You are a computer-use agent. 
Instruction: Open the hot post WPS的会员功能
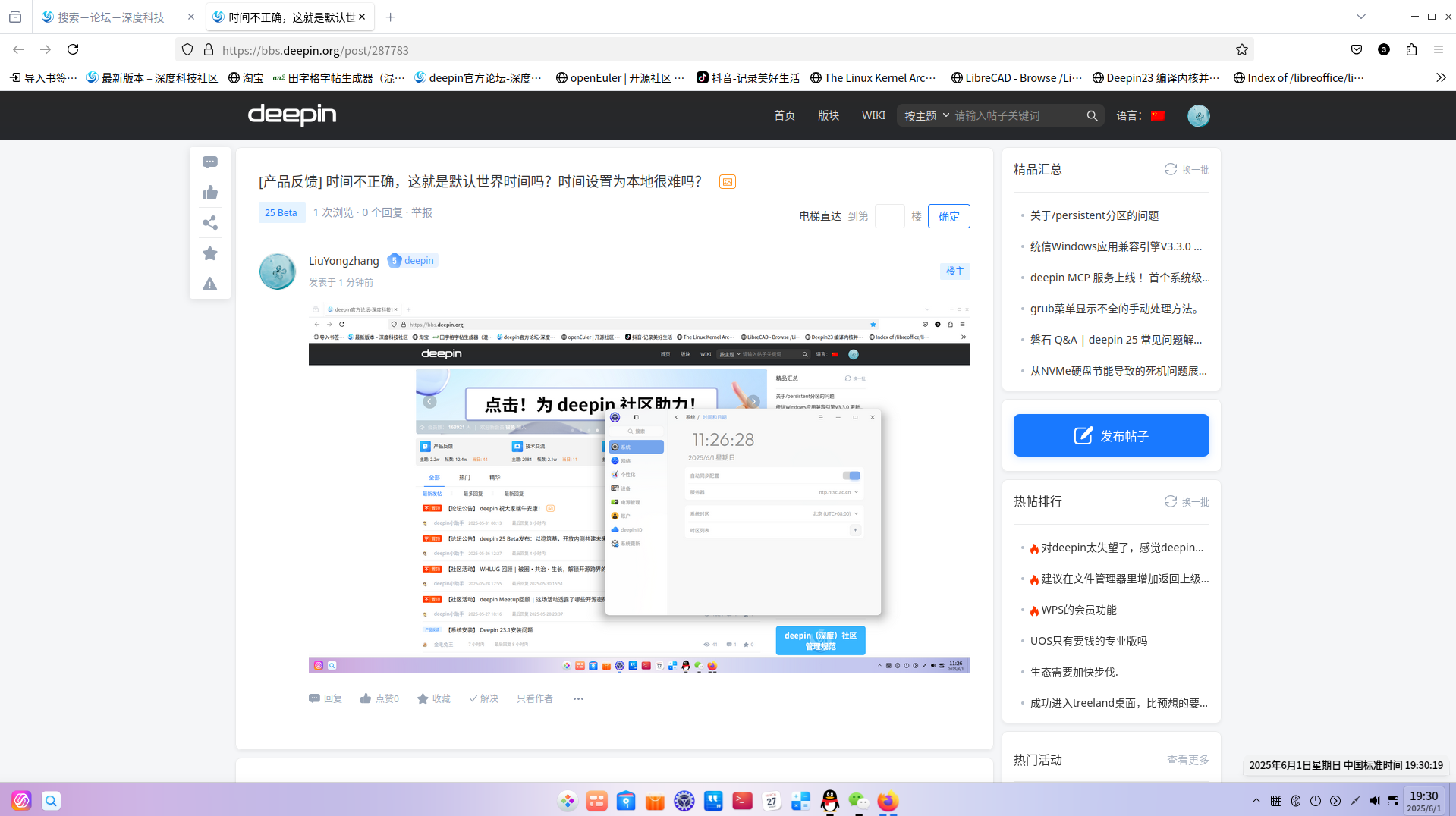pos(1078,610)
